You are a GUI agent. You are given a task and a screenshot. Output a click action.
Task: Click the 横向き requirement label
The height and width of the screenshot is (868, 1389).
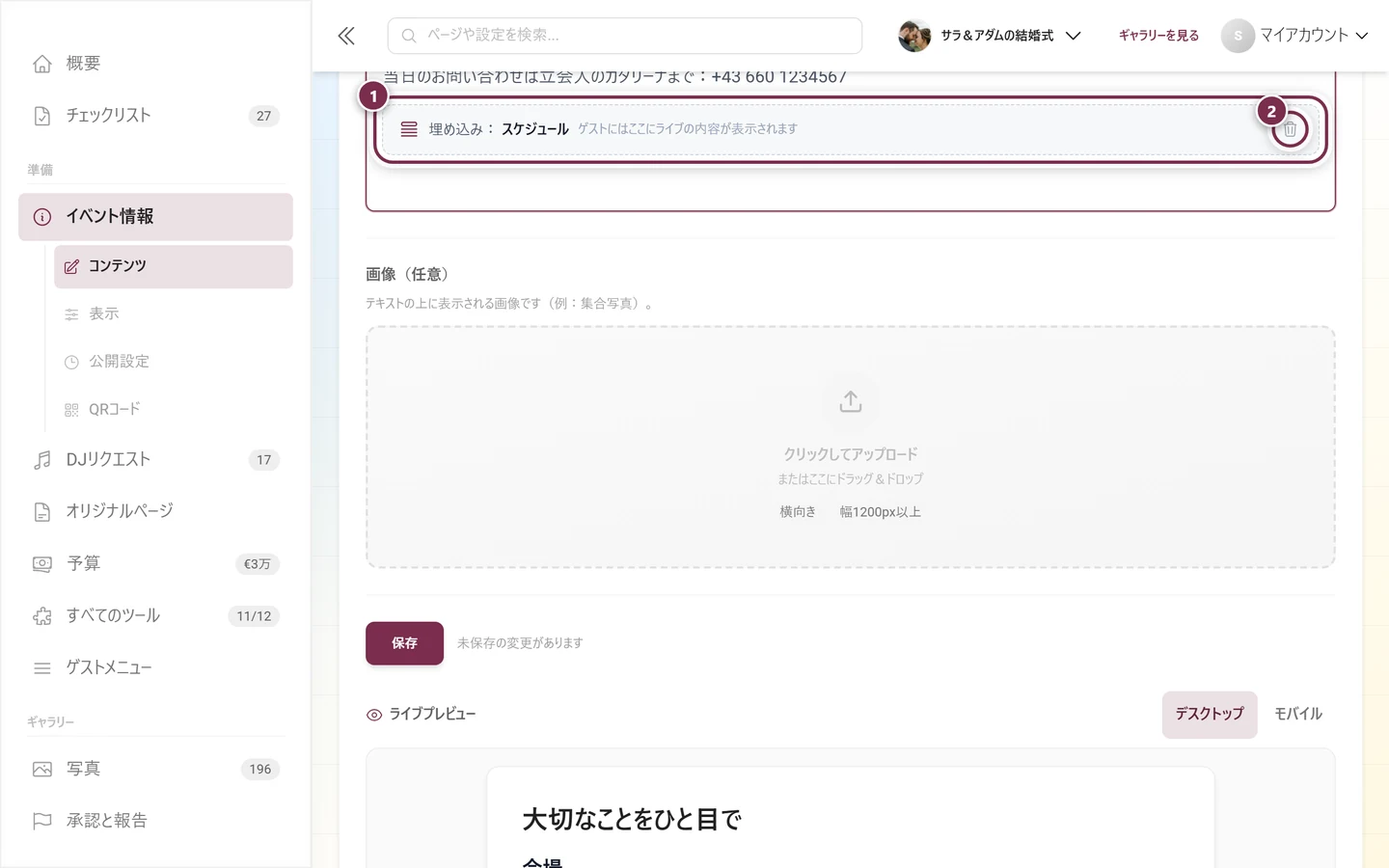(798, 512)
